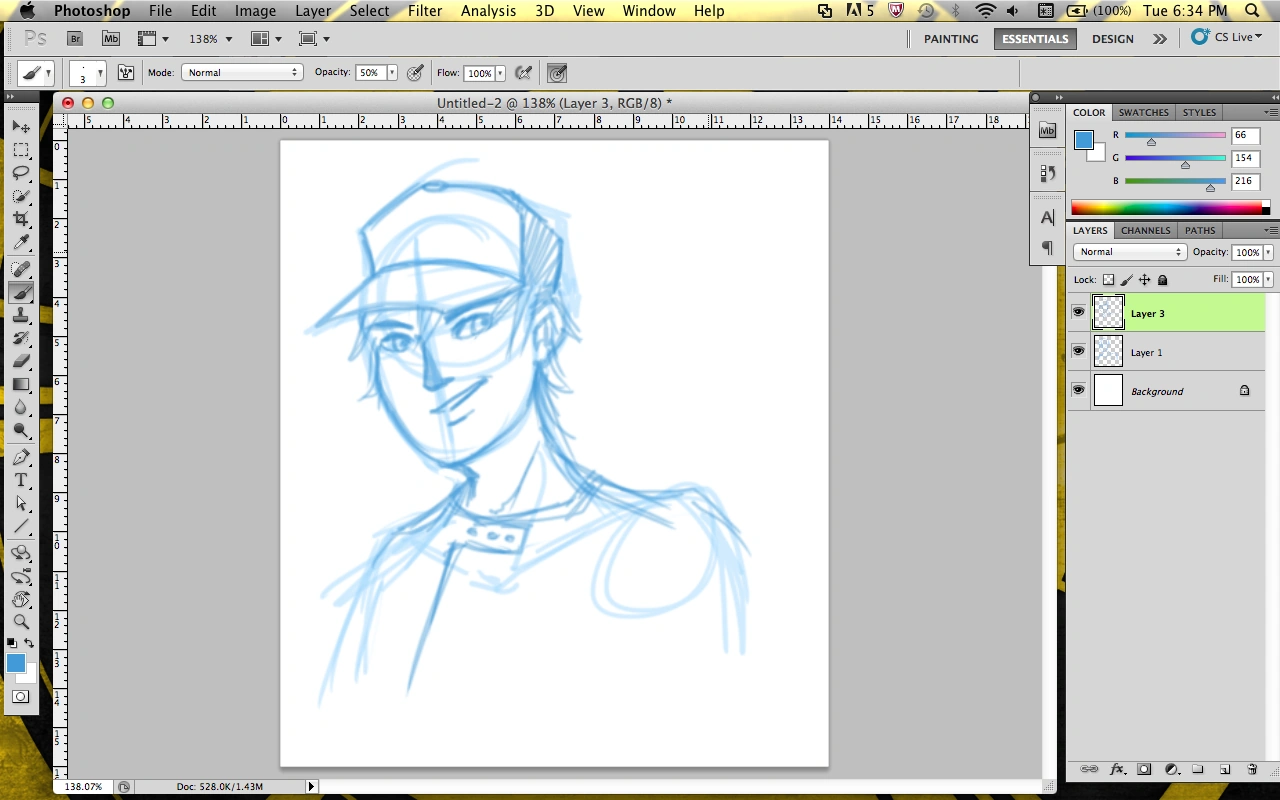The width and height of the screenshot is (1280, 800).
Task: Open the collapsed Character panel icon
Action: pyautogui.click(x=1048, y=217)
